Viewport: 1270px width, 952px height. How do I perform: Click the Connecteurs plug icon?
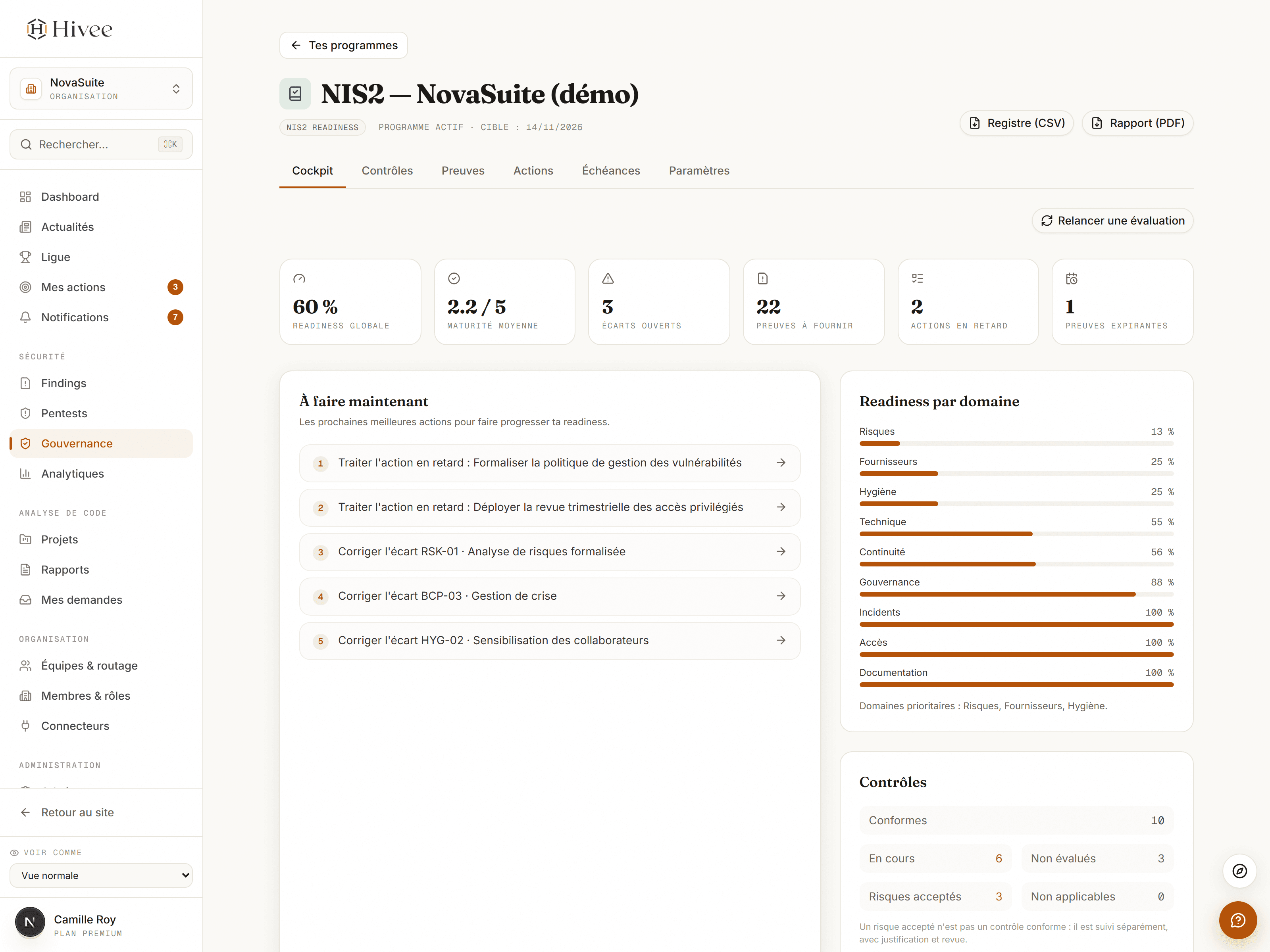tap(25, 726)
